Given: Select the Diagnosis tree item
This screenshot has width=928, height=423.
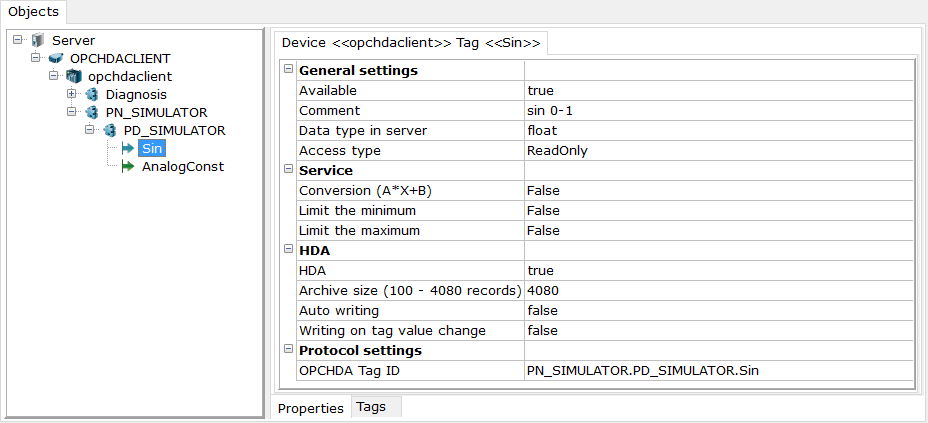Looking at the screenshot, I should pos(136,95).
